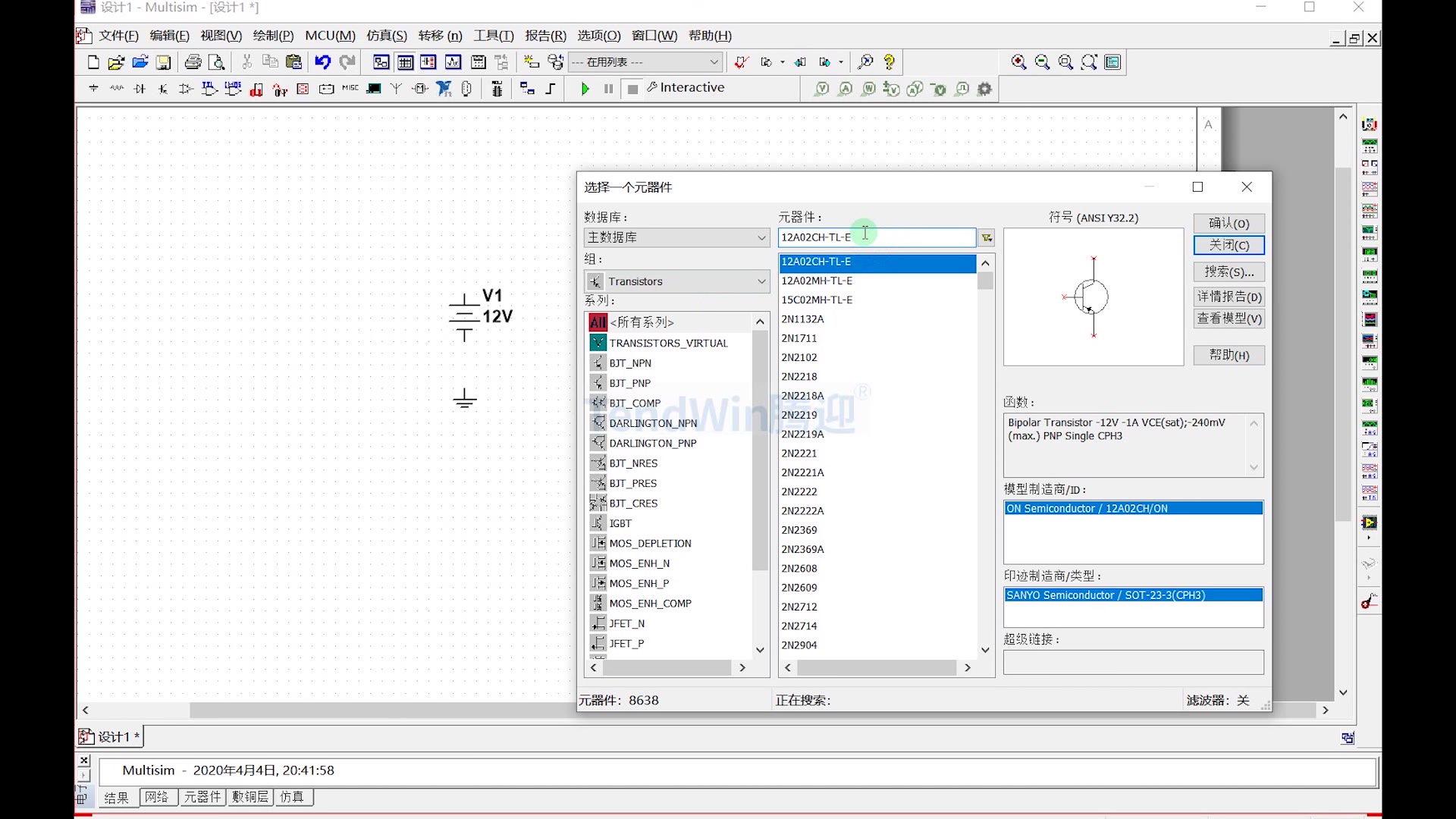Select BJT_NPN family

[629, 363]
